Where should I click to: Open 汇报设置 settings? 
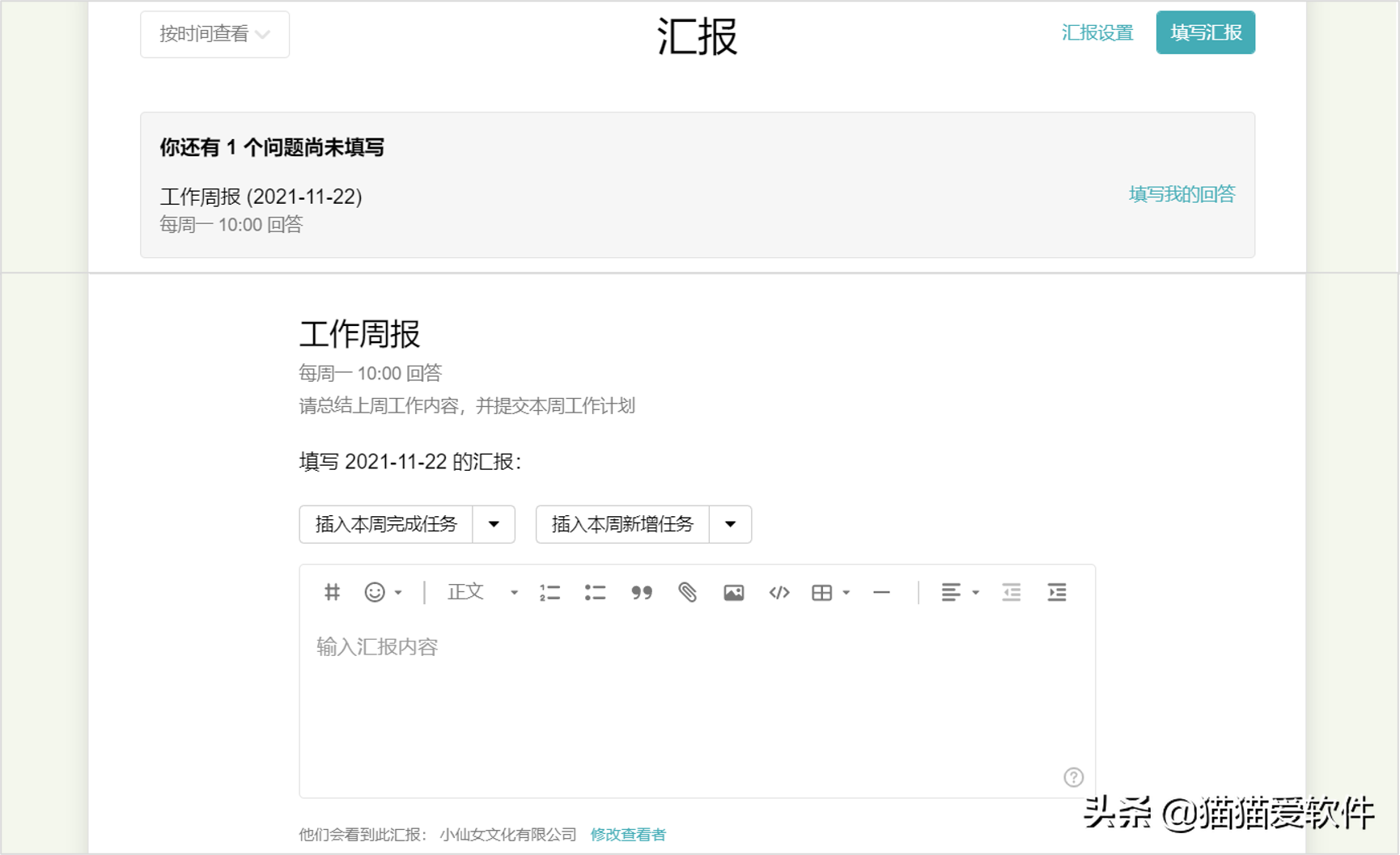click(1097, 34)
